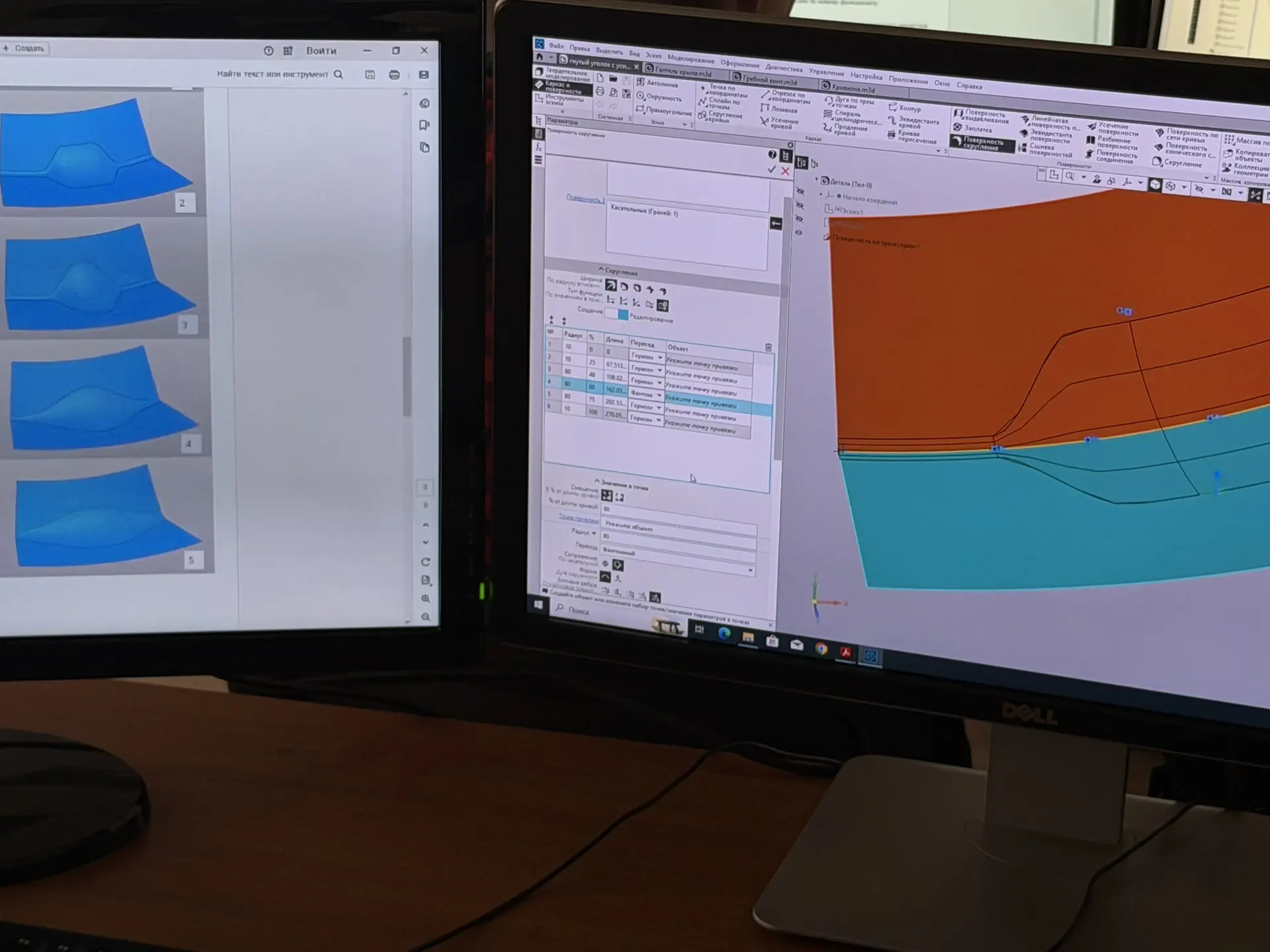
Task: Select the Автолиния sketch tool
Action: pyautogui.click(x=657, y=83)
